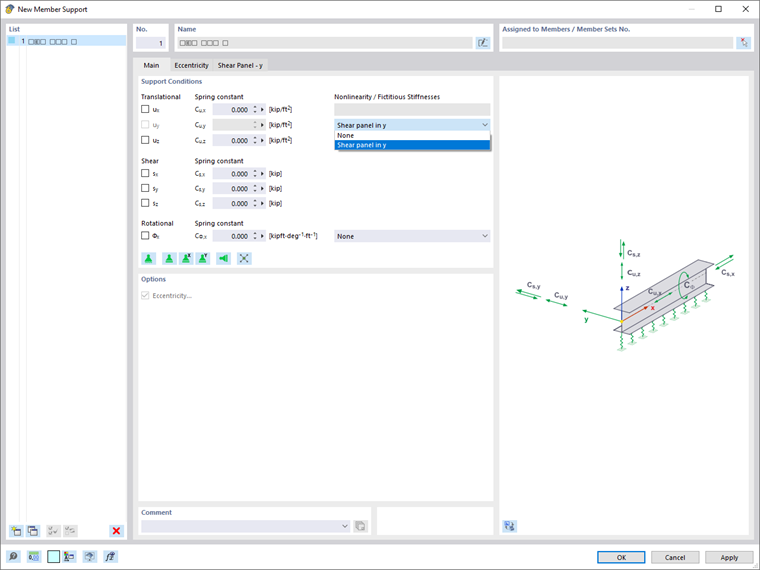Click the free all supports cross icon
The height and width of the screenshot is (570, 760).
coord(244,258)
